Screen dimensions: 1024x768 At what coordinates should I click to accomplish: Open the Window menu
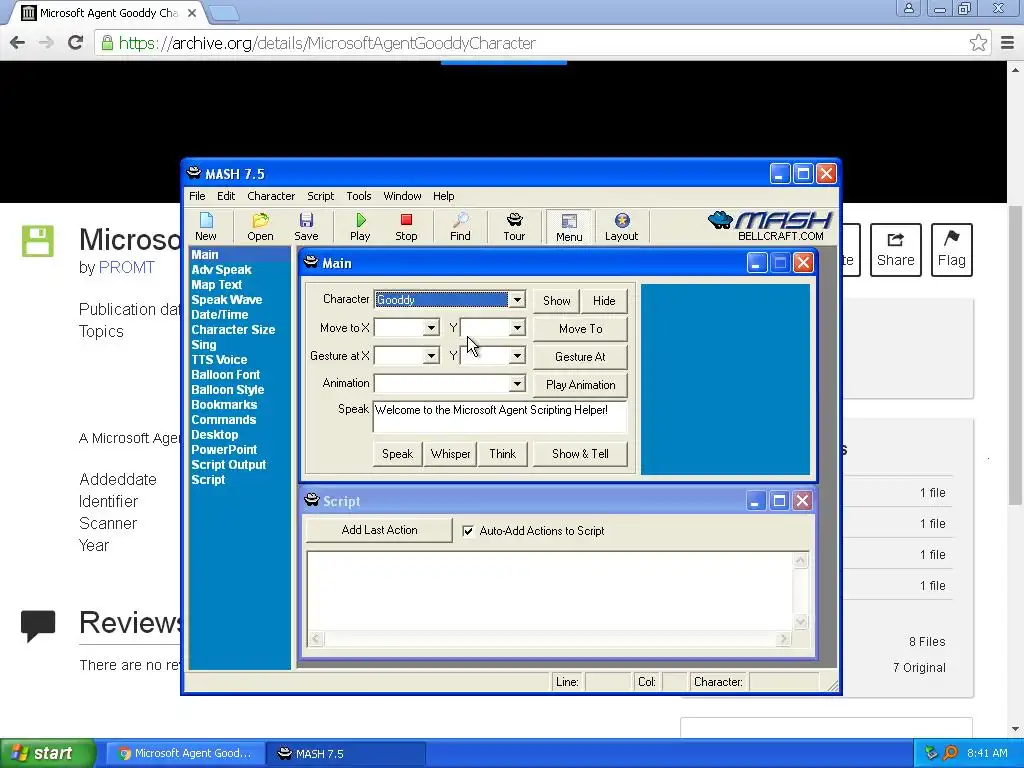pos(402,196)
